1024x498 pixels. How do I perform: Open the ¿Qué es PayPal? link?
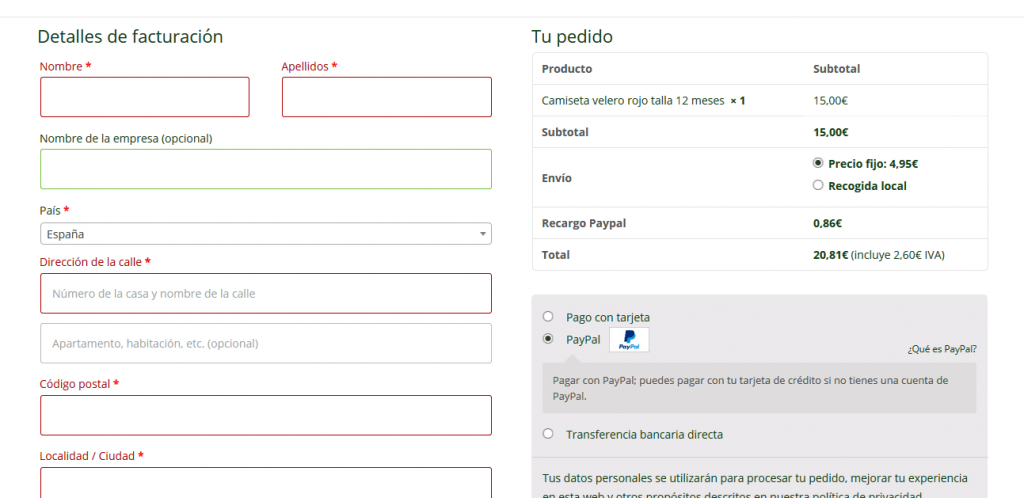click(x=942, y=349)
